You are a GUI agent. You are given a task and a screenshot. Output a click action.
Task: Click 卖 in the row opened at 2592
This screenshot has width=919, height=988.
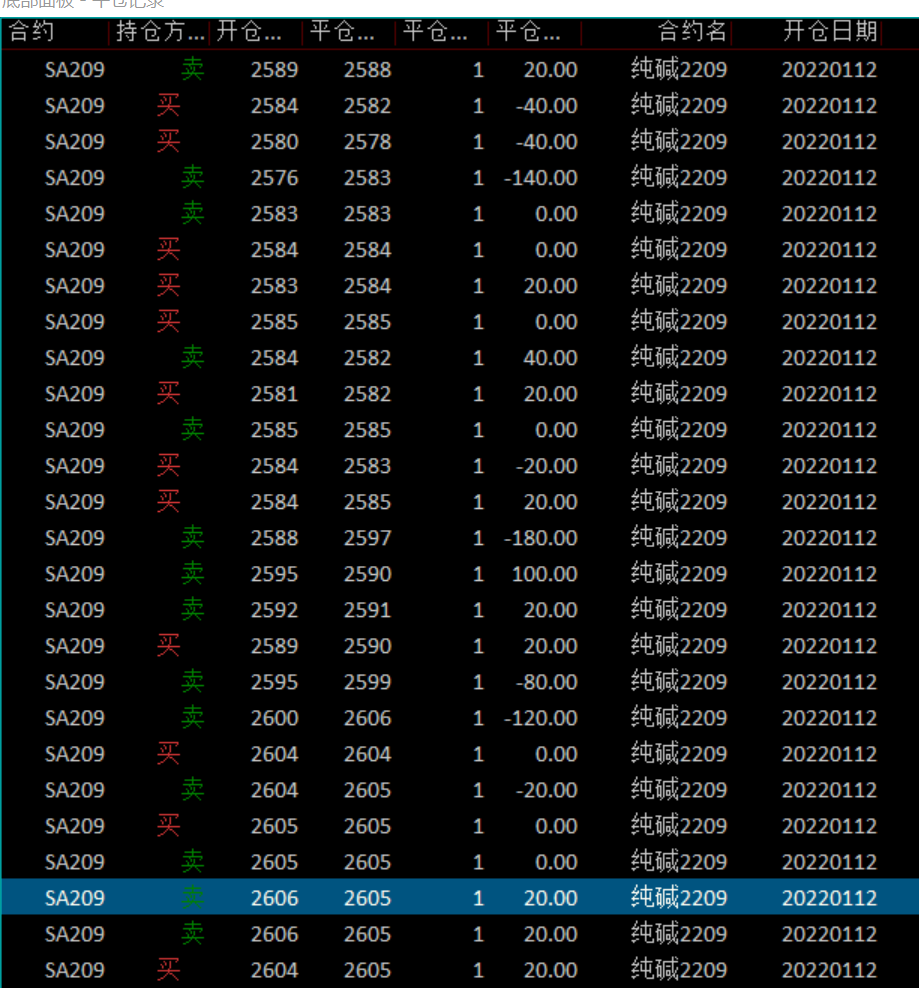(193, 610)
